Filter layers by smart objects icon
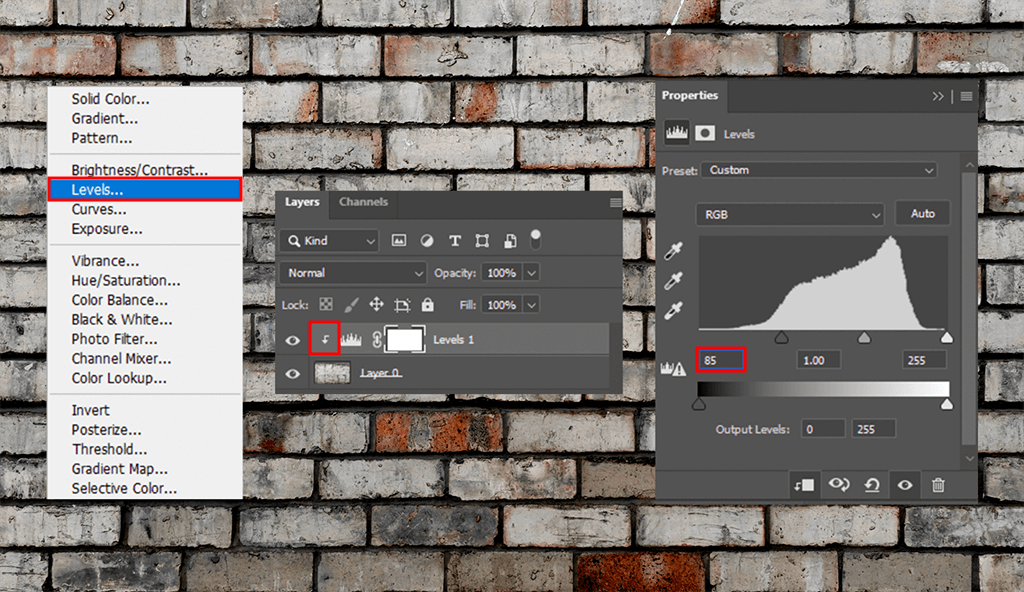The height and width of the screenshot is (592, 1024). pos(510,240)
